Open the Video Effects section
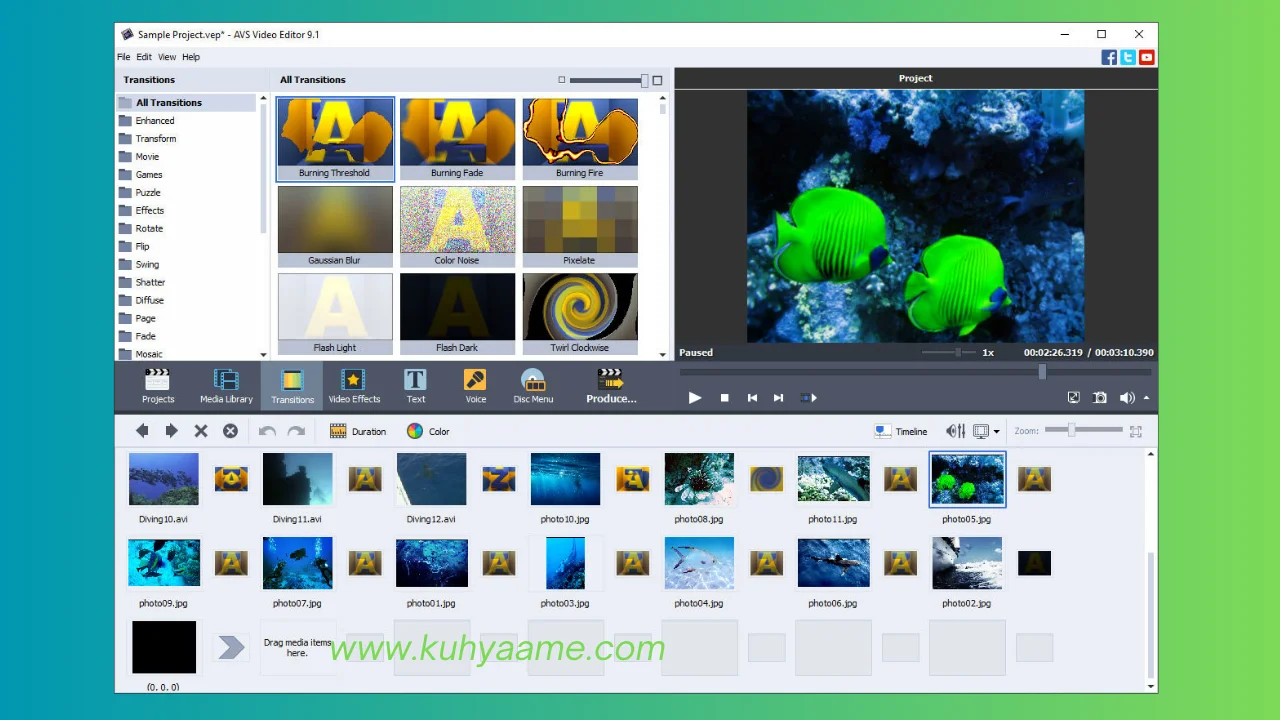The height and width of the screenshot is (720, 1280). coord(354,386)
